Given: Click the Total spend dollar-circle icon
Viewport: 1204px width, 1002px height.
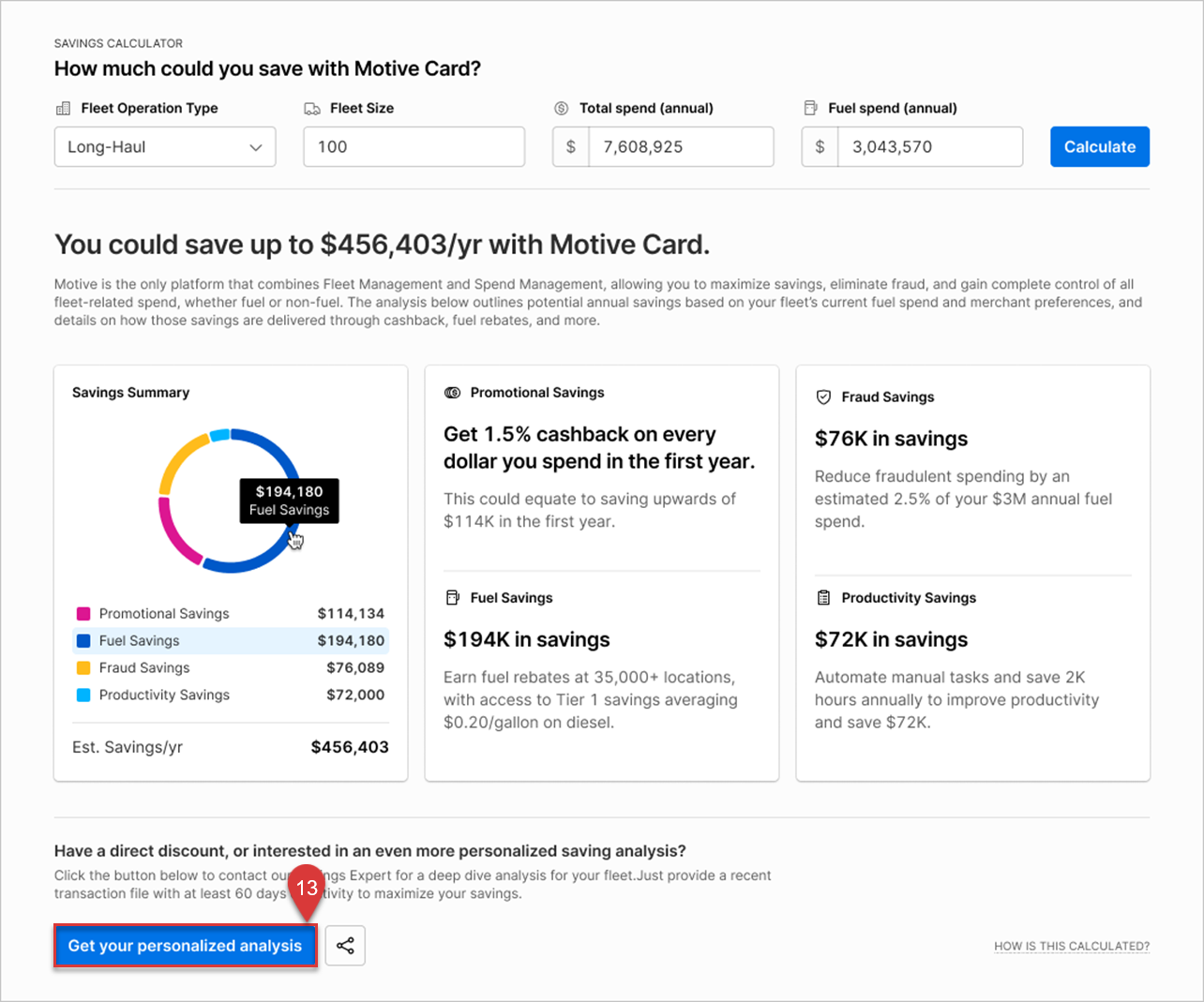Looking at the screenshot, I should [561, 109].
